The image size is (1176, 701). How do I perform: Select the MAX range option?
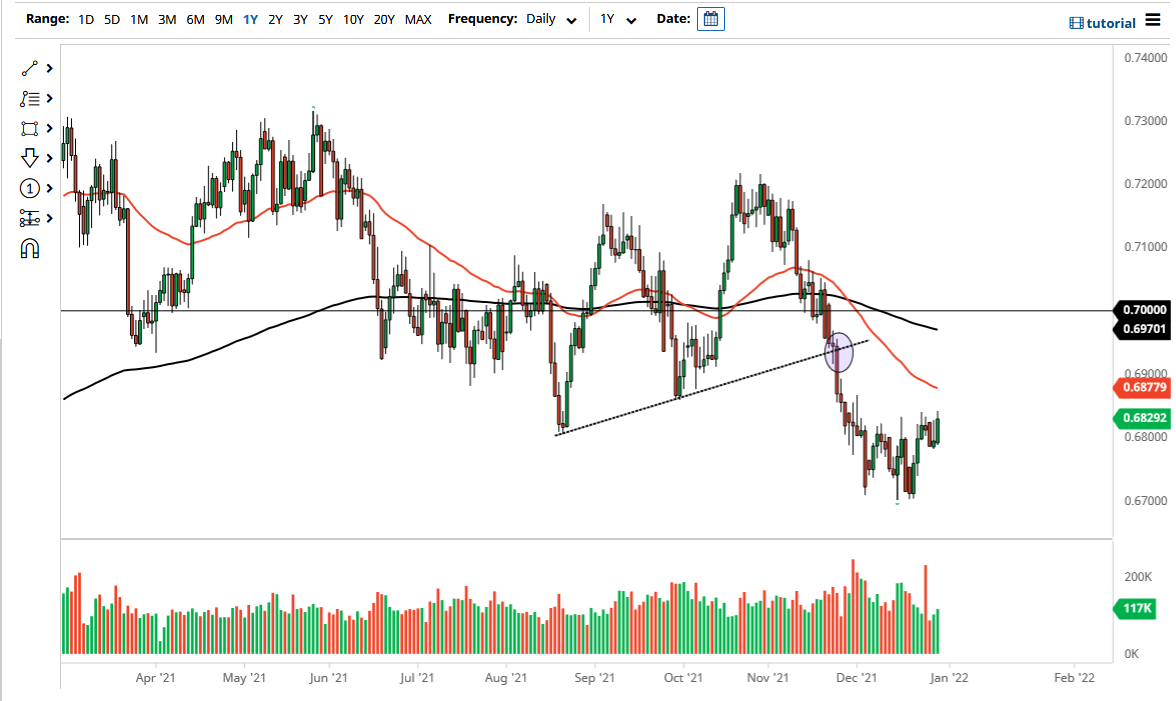[418, 18]
